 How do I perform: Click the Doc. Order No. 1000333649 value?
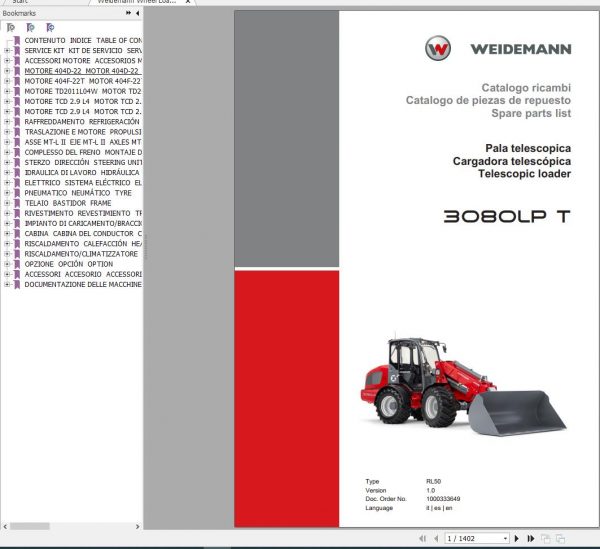443,499
